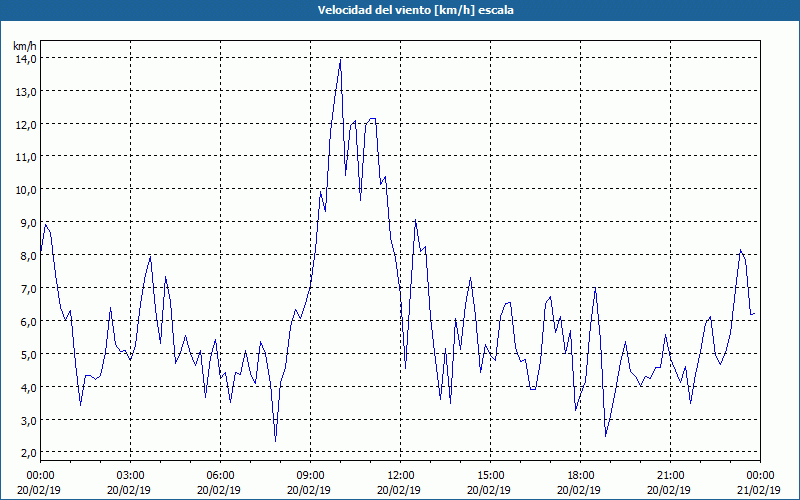The width and height of the screenshot is (800, 500).
Task: Select the "3,0" vertical axis label
Action: coord(28,420)
